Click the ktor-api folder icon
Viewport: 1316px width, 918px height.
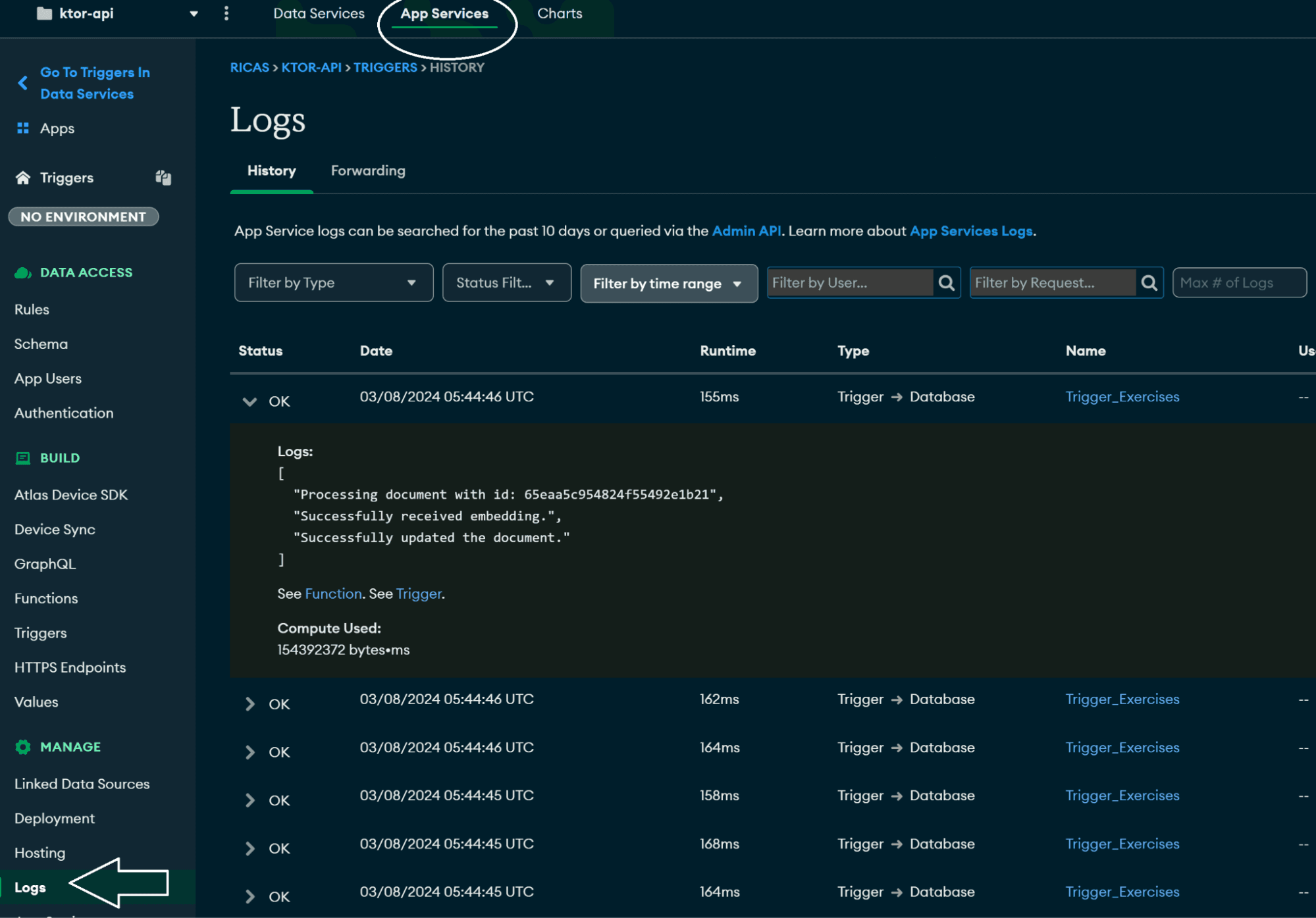click(44, 13)
